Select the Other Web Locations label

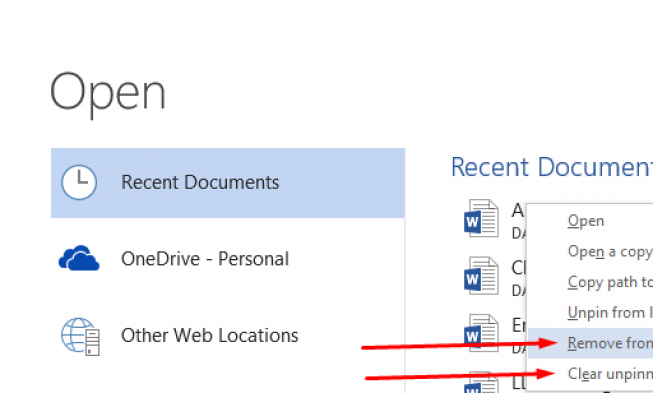(x=209, y=336)
